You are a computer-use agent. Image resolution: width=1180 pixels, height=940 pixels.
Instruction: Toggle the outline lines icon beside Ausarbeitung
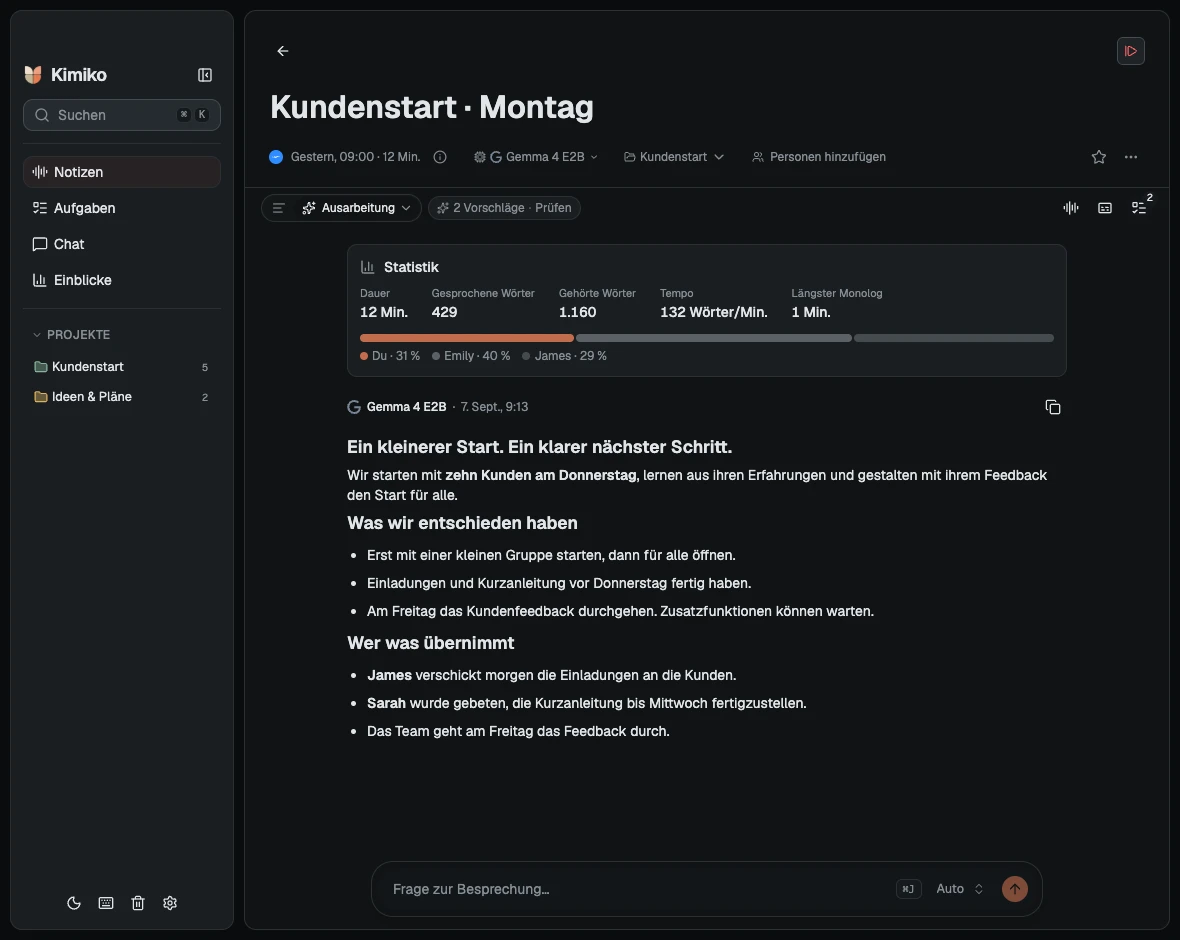(278, 208)
